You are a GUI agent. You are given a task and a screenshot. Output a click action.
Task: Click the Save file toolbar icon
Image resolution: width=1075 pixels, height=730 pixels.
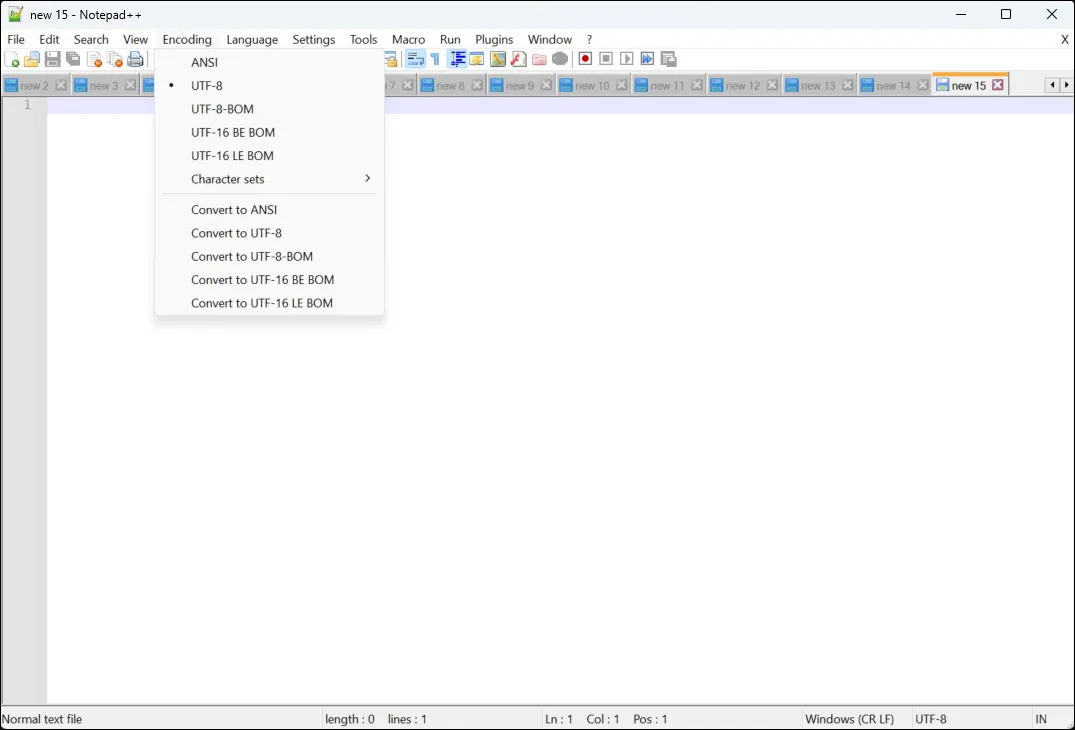[53, 60]
